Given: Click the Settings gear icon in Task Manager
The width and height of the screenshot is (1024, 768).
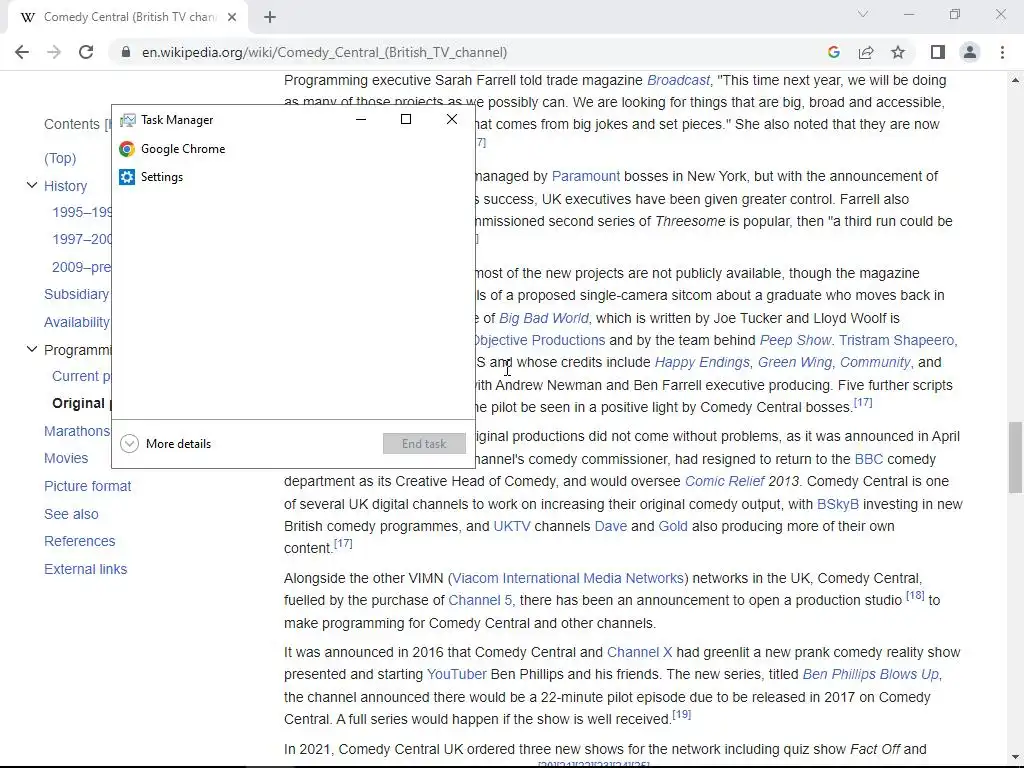Looking at the screenshot, I should tap(127, 177).
